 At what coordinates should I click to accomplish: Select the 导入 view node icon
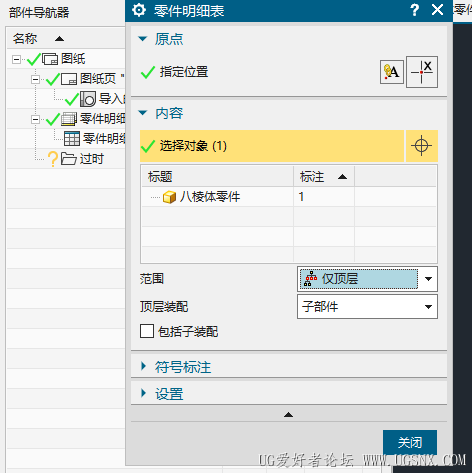[88, 99]
